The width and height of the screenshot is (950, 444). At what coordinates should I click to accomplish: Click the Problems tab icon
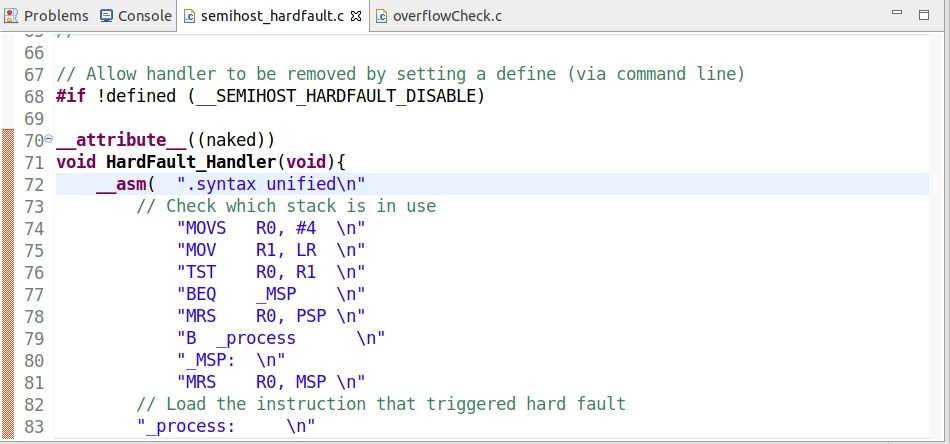[11, 16]
